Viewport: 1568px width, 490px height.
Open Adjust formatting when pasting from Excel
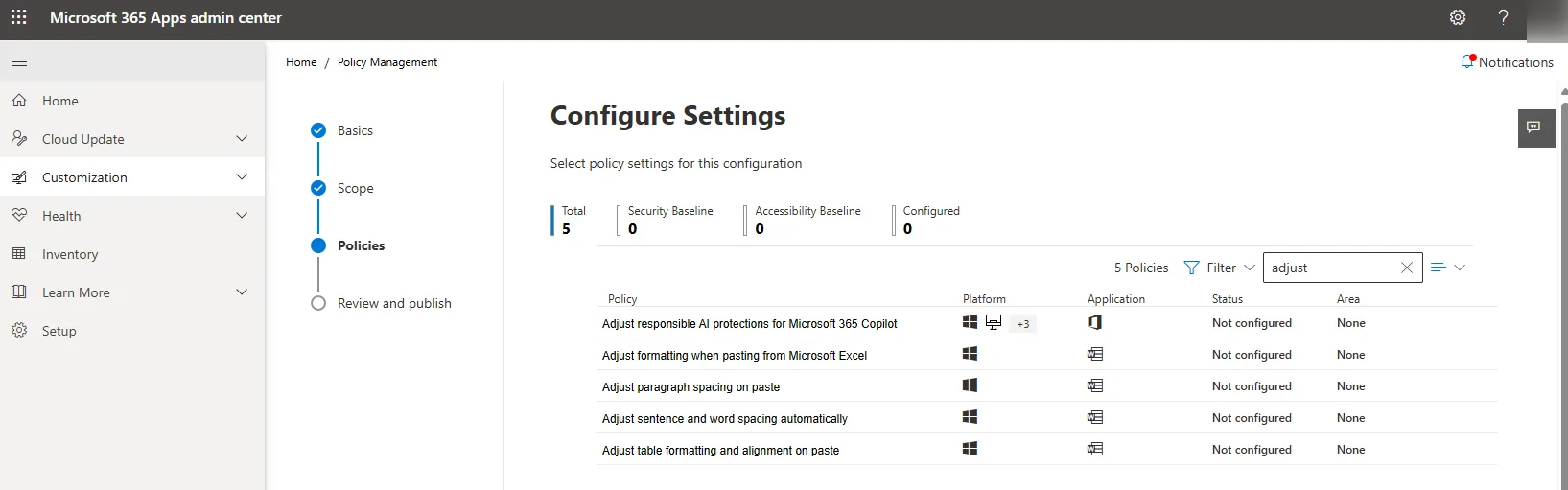click(x=735, y=356)
